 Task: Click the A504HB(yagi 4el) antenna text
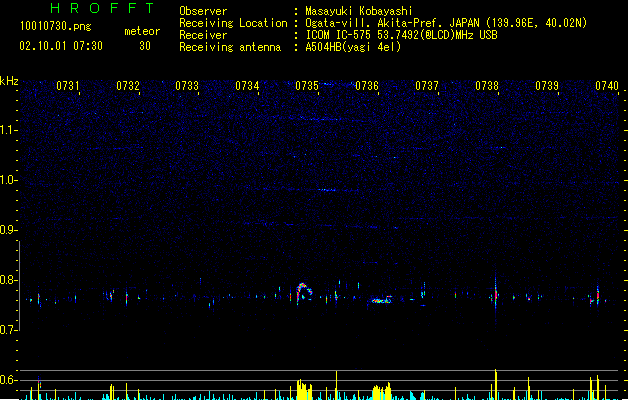pos(353,47)
